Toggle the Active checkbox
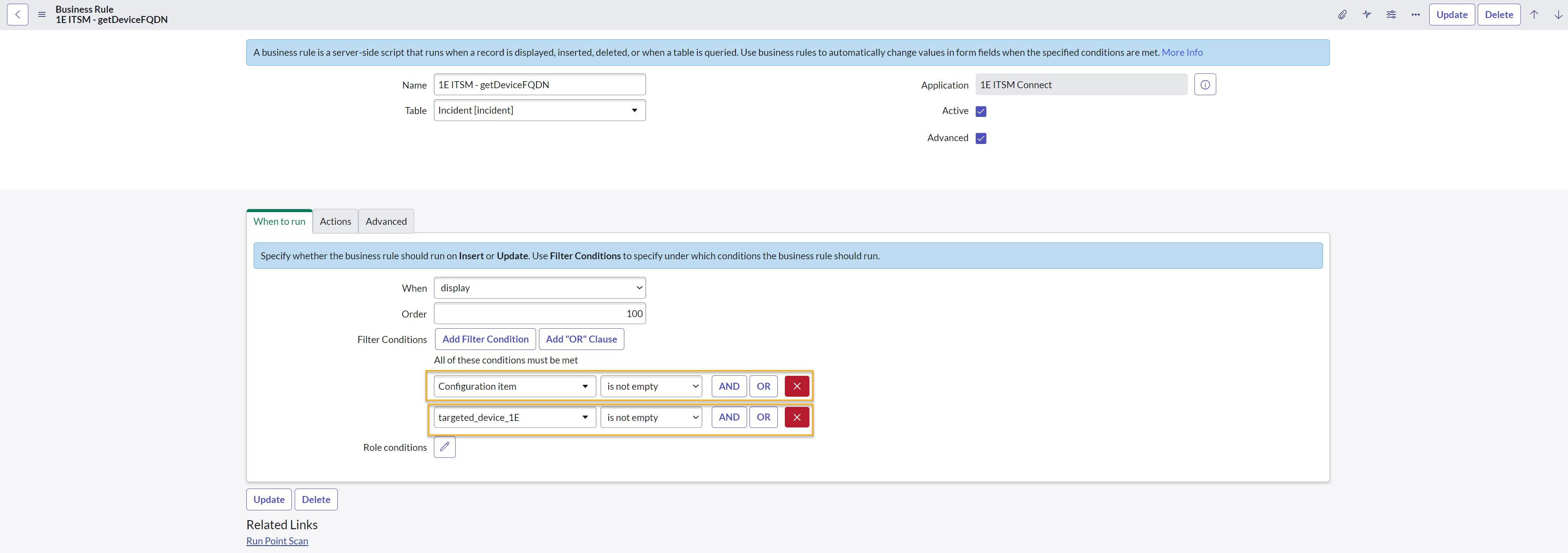The image size is (1568, 553). coord(981,111)
